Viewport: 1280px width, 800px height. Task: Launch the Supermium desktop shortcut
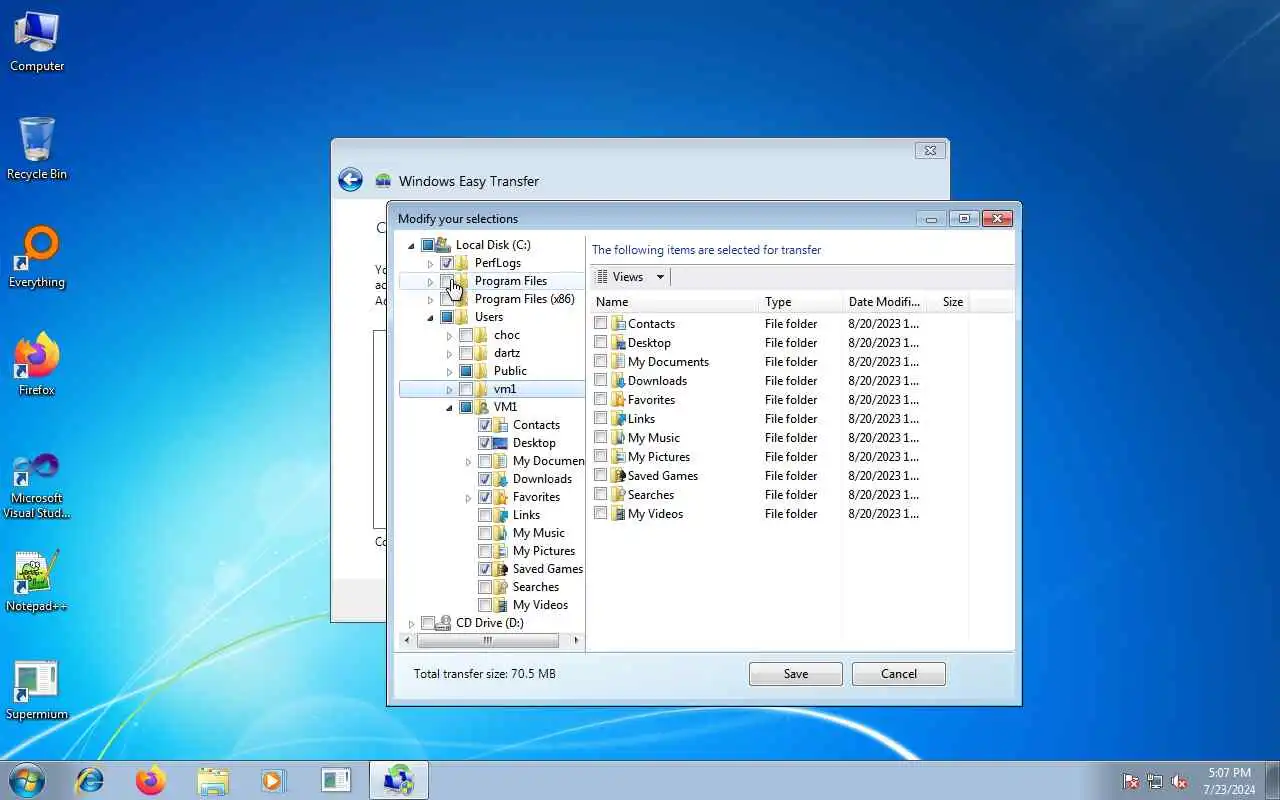(x=37, y=690)
